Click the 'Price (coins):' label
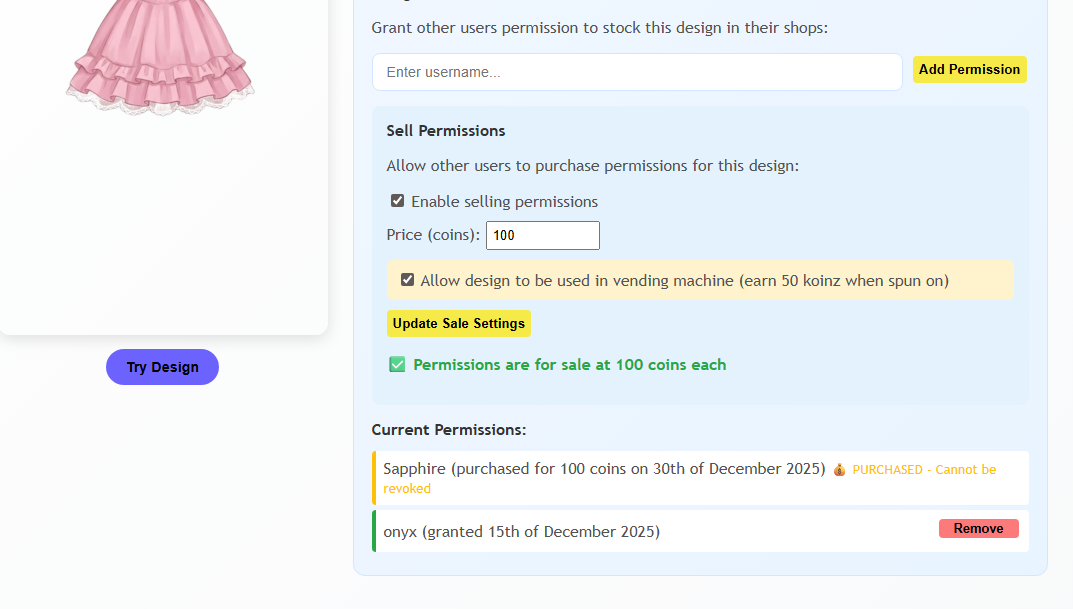 pyautogui.click(x=433, y=235)
